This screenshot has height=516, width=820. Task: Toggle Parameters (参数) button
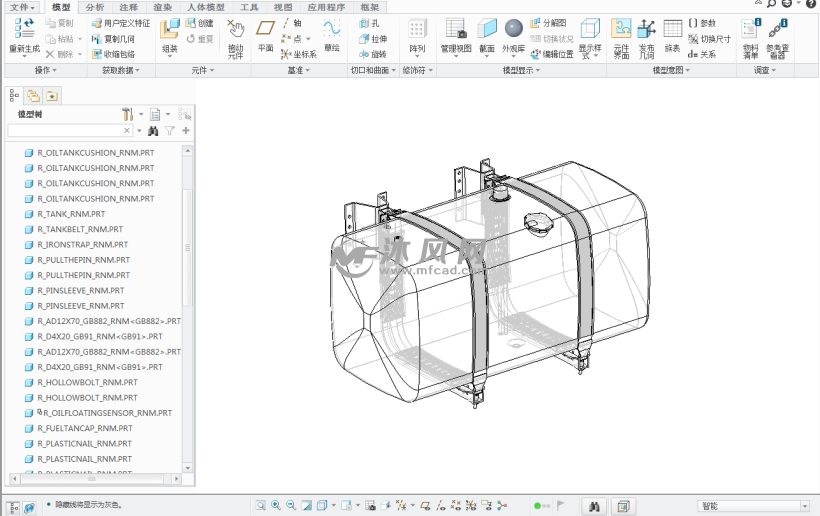pyautogui.click(x=702, y=23)
